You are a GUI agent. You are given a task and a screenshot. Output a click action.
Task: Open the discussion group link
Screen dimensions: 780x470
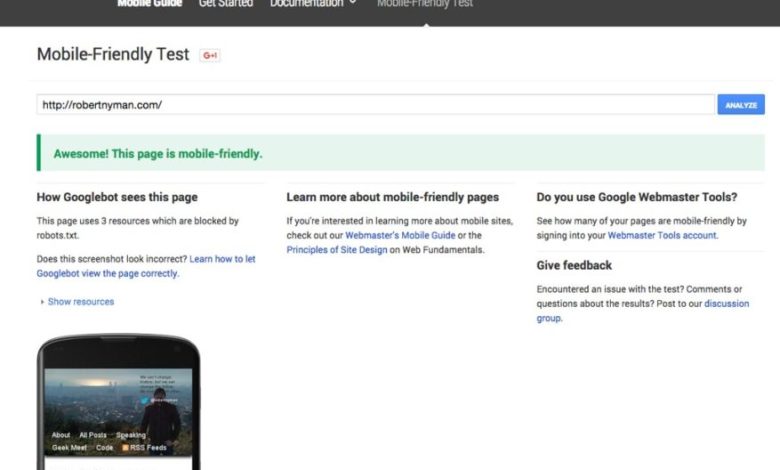coord(643,311)
